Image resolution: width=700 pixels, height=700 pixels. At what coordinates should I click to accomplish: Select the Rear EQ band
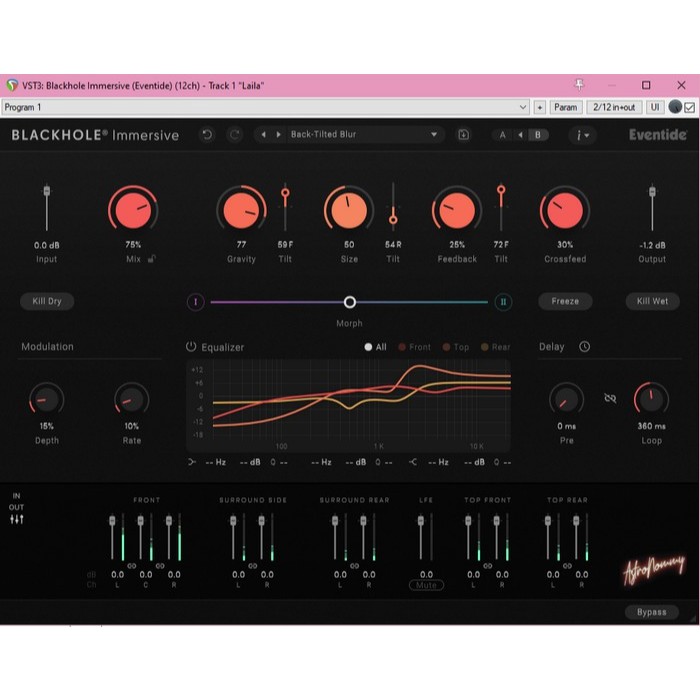pos(495,347)
